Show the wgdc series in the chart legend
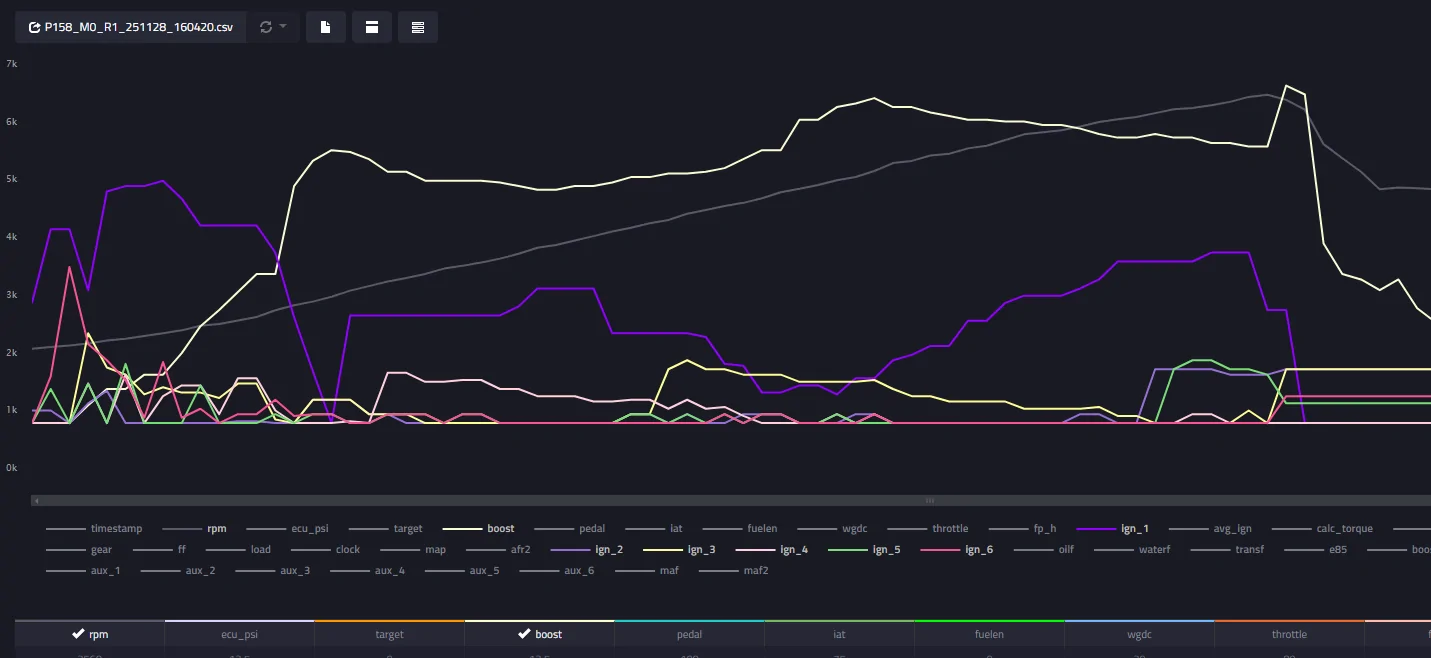This screenshot has height=658, width=1431. pyautogui.click(x=832, y=528)
